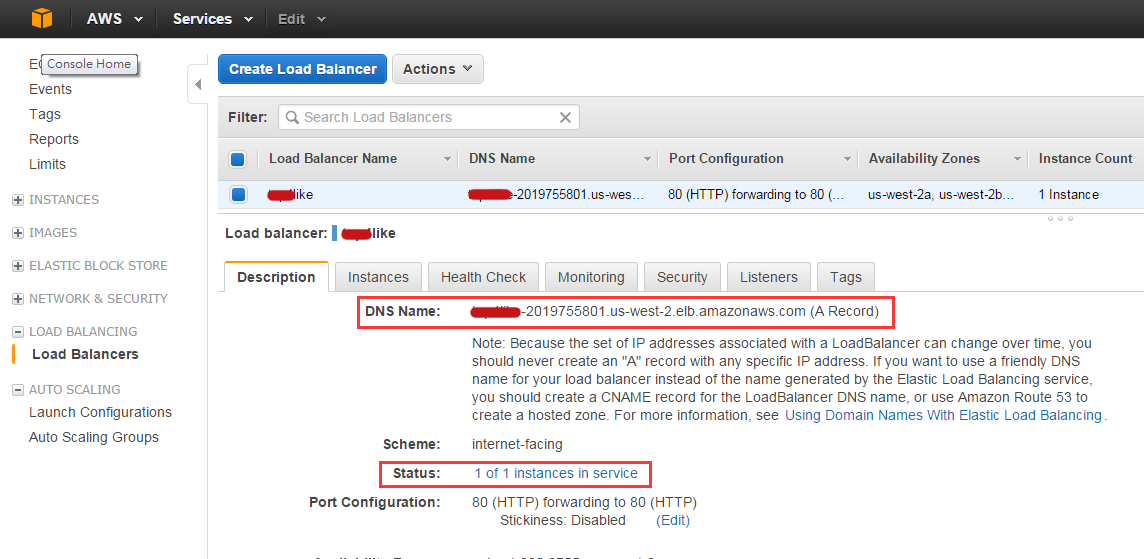Viewport: 1144px width, 559px height.
Task: Clear the filter with the X icon
Action: [x=565, y=117]
